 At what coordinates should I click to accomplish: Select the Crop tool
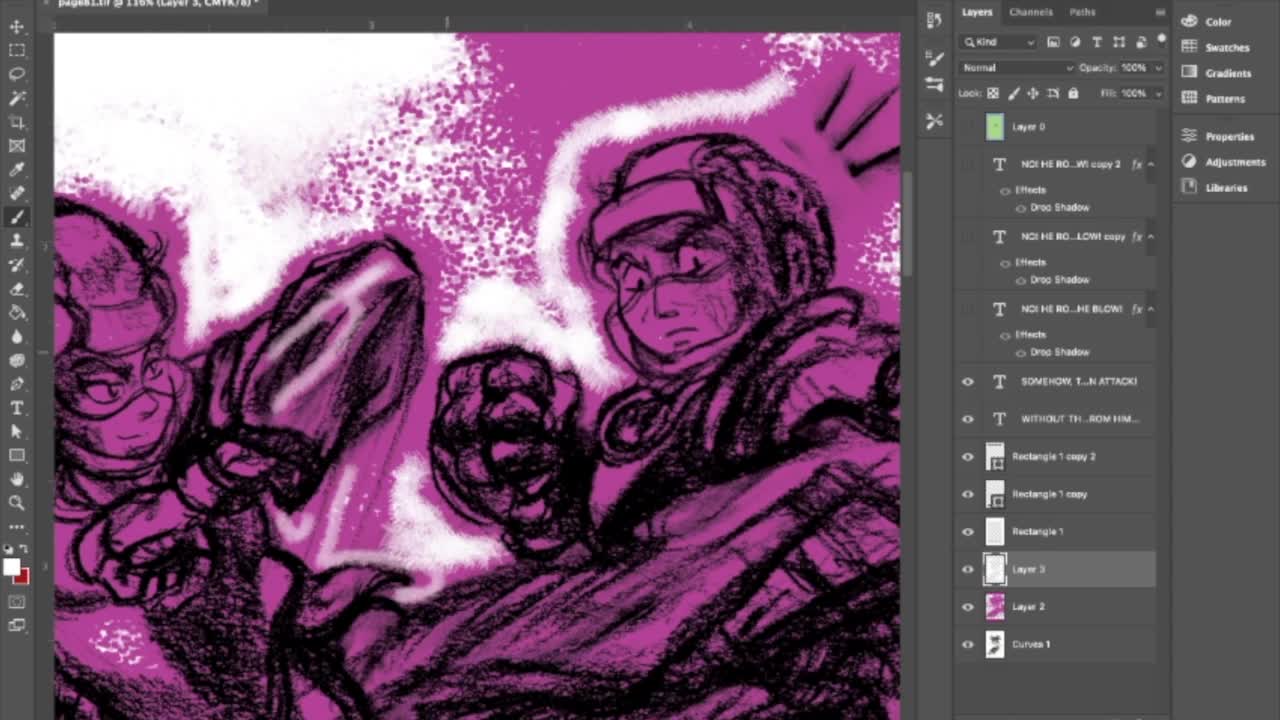pos(17,122)
